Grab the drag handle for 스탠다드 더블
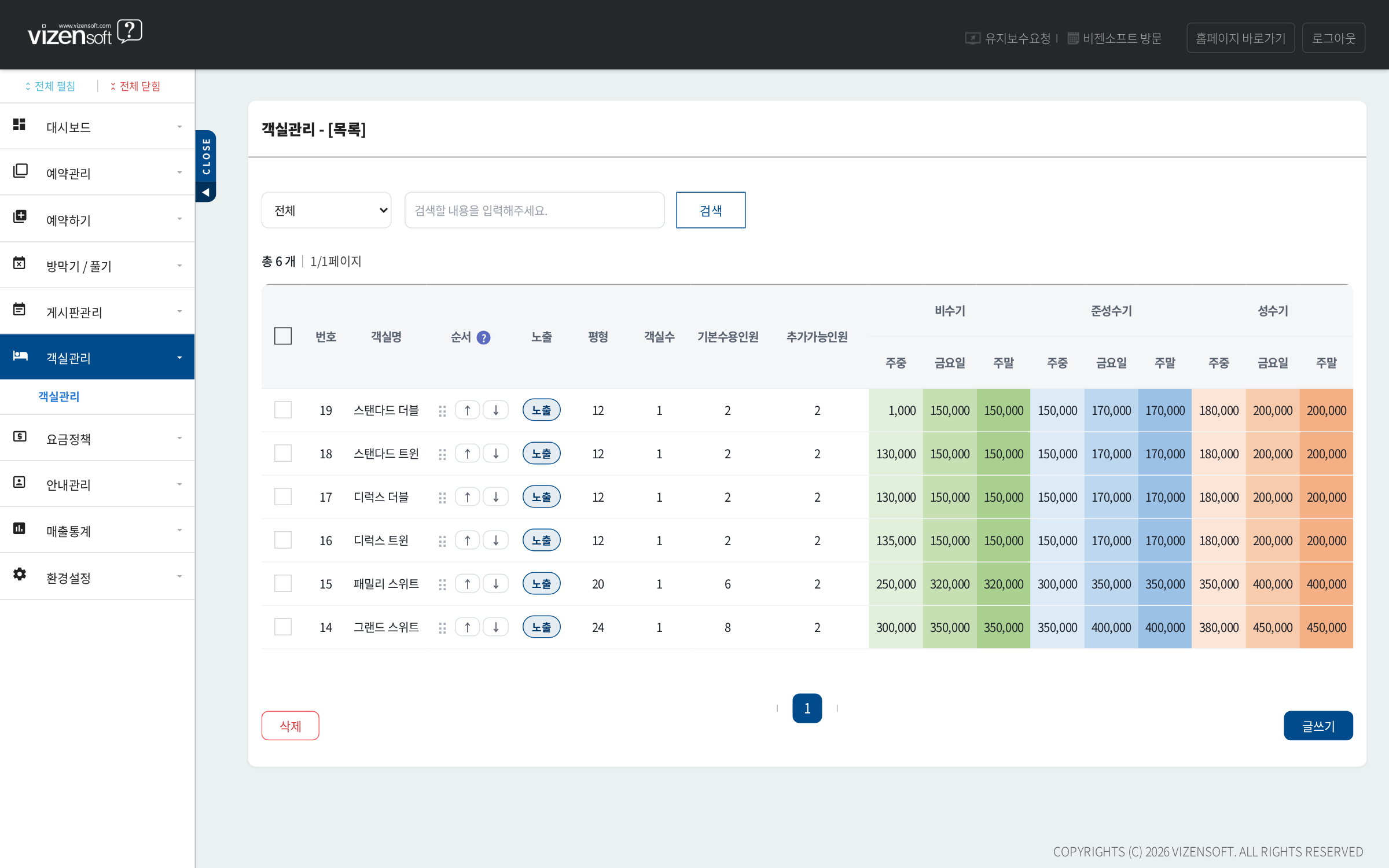 point(442,411)
